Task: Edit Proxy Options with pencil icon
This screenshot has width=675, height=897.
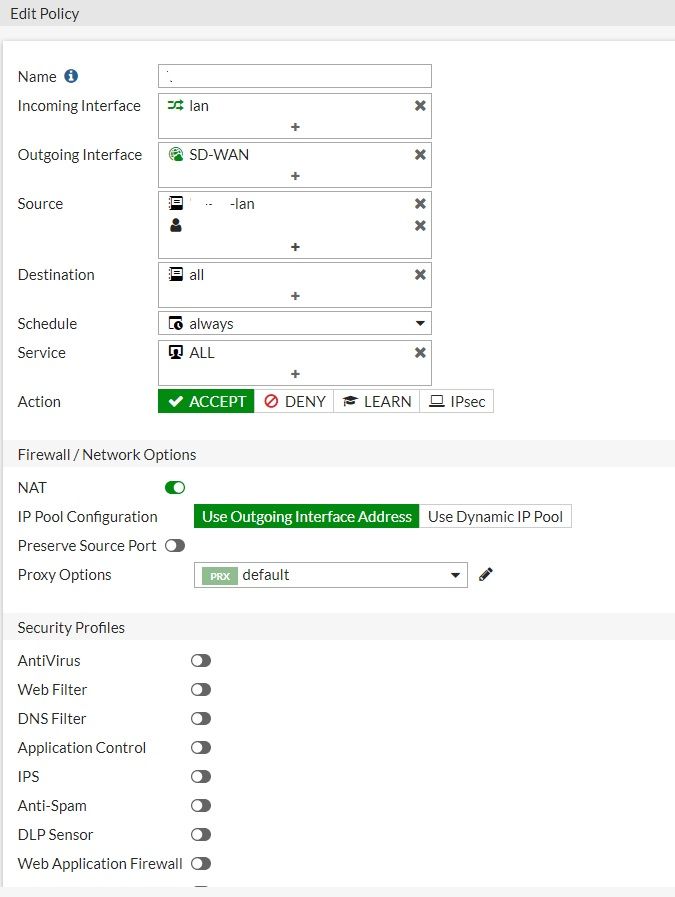Action: click(486, 574)
